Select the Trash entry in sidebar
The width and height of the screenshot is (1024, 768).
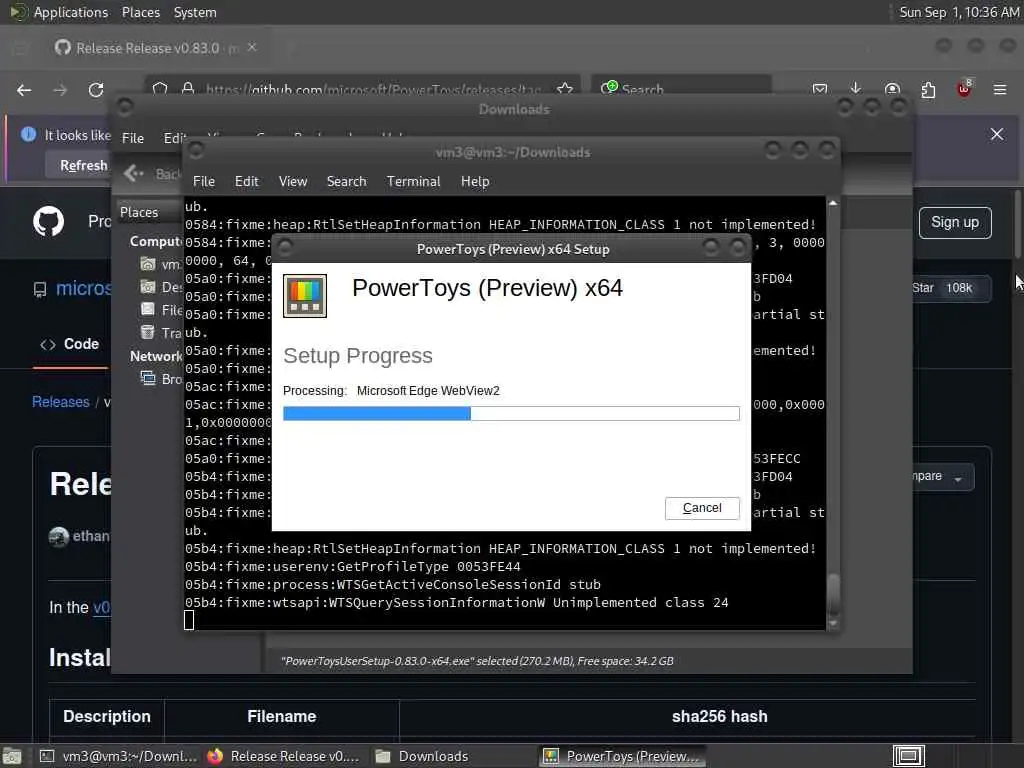pyautogui.click(x=161, y=332)
